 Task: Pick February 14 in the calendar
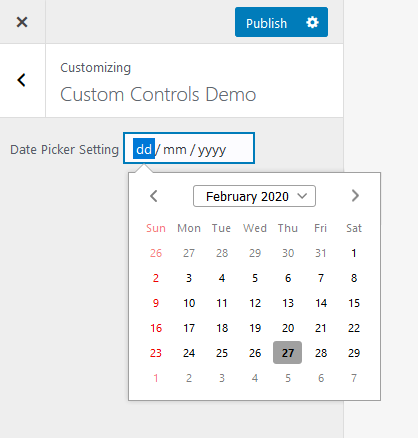click(321, 303)
